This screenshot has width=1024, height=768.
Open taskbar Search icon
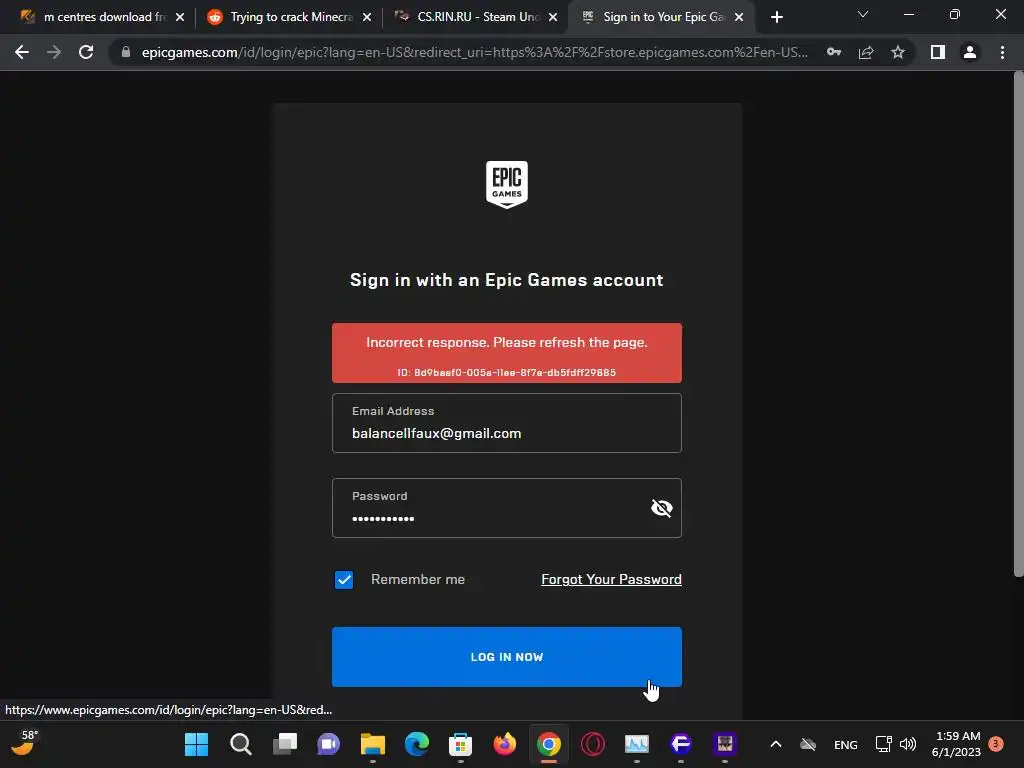[241, 744]
